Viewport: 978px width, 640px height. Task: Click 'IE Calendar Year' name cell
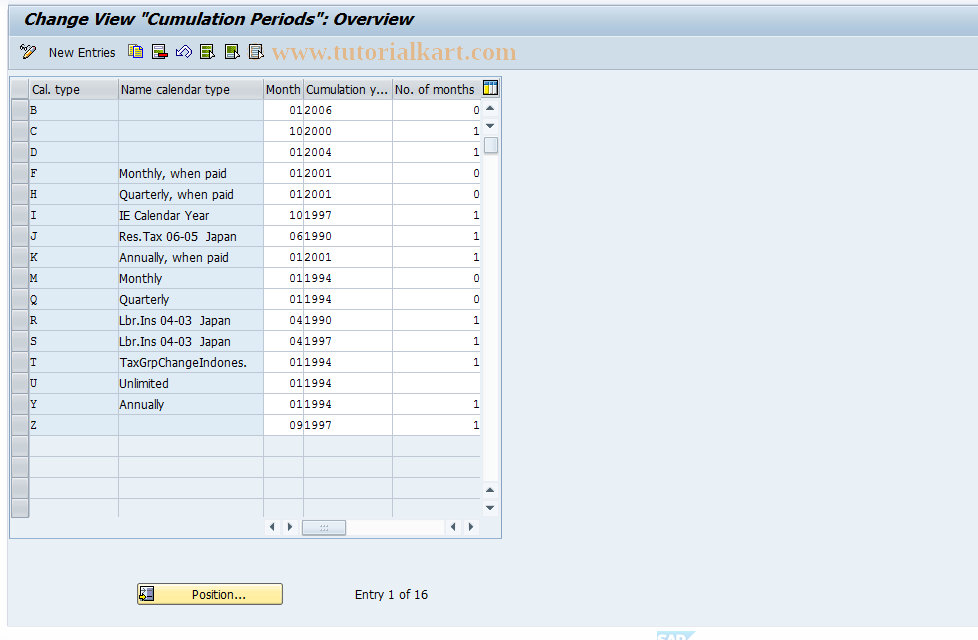click(x=191, y=215)
